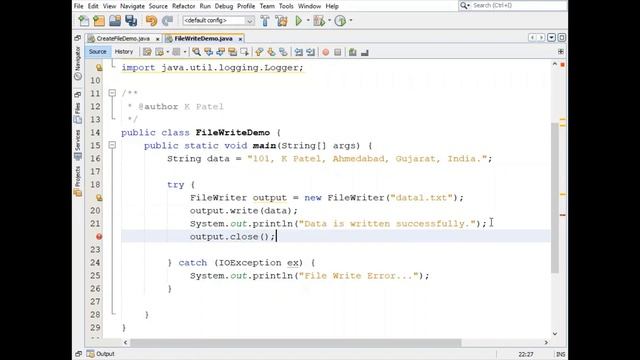Click the Next Bookmark icon
The image size is (640, 360).
[271, 52]
